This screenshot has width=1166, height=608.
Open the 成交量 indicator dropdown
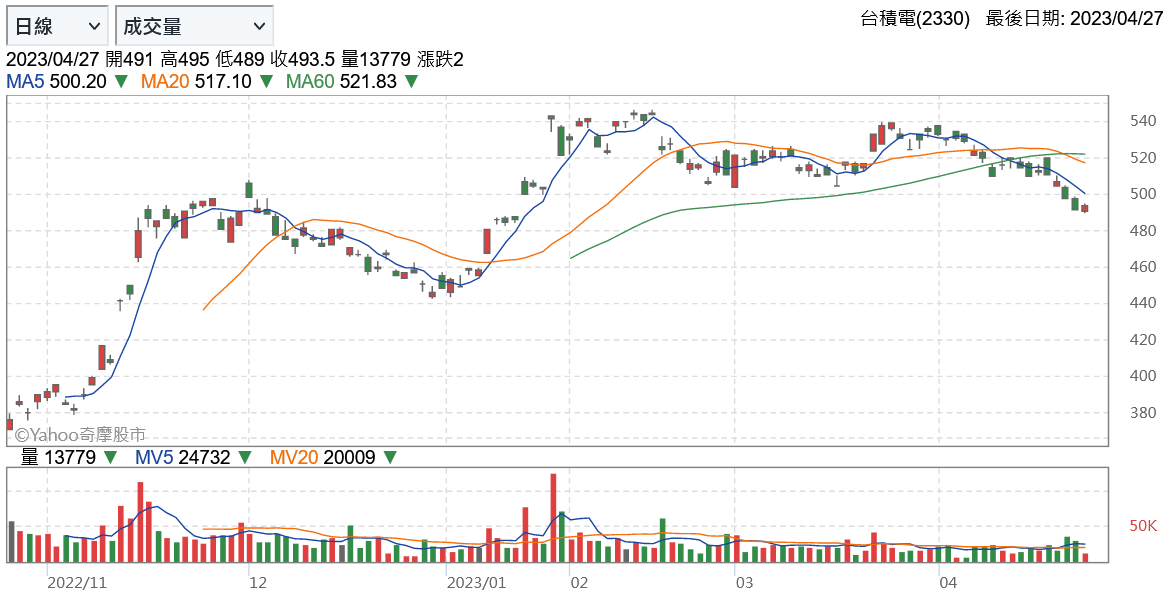tap(194, 26)
